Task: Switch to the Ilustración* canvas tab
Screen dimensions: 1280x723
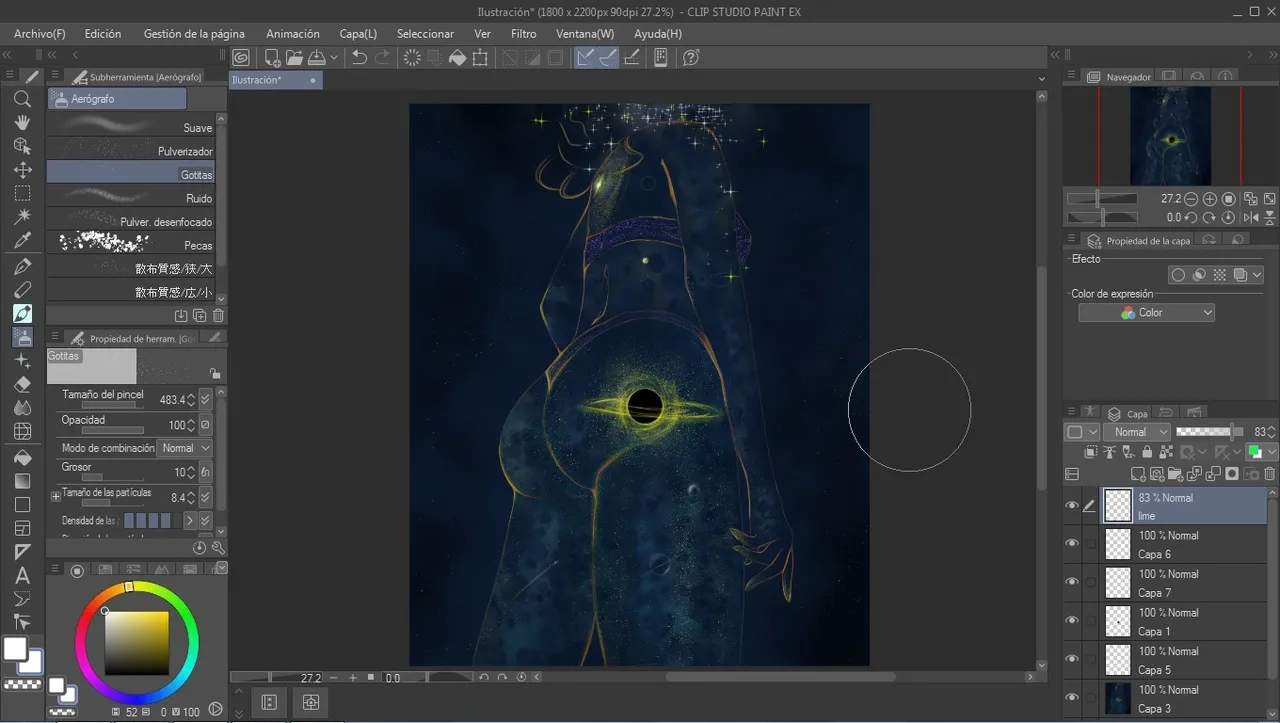Action: pos(275,80)
